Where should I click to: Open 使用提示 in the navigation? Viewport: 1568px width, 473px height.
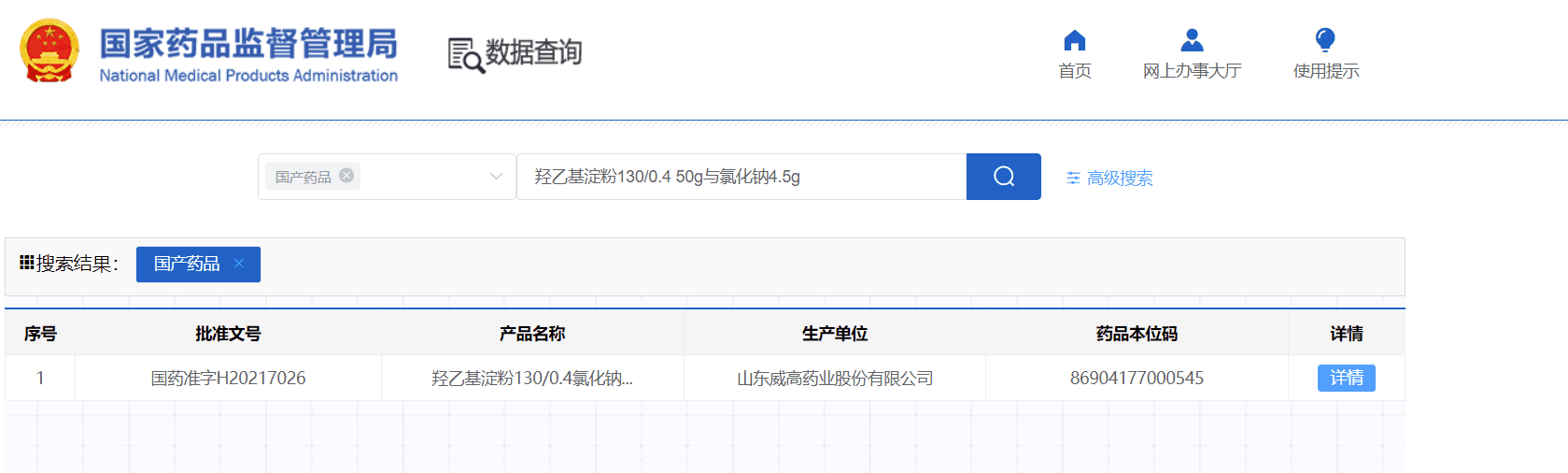[1325, 71]
